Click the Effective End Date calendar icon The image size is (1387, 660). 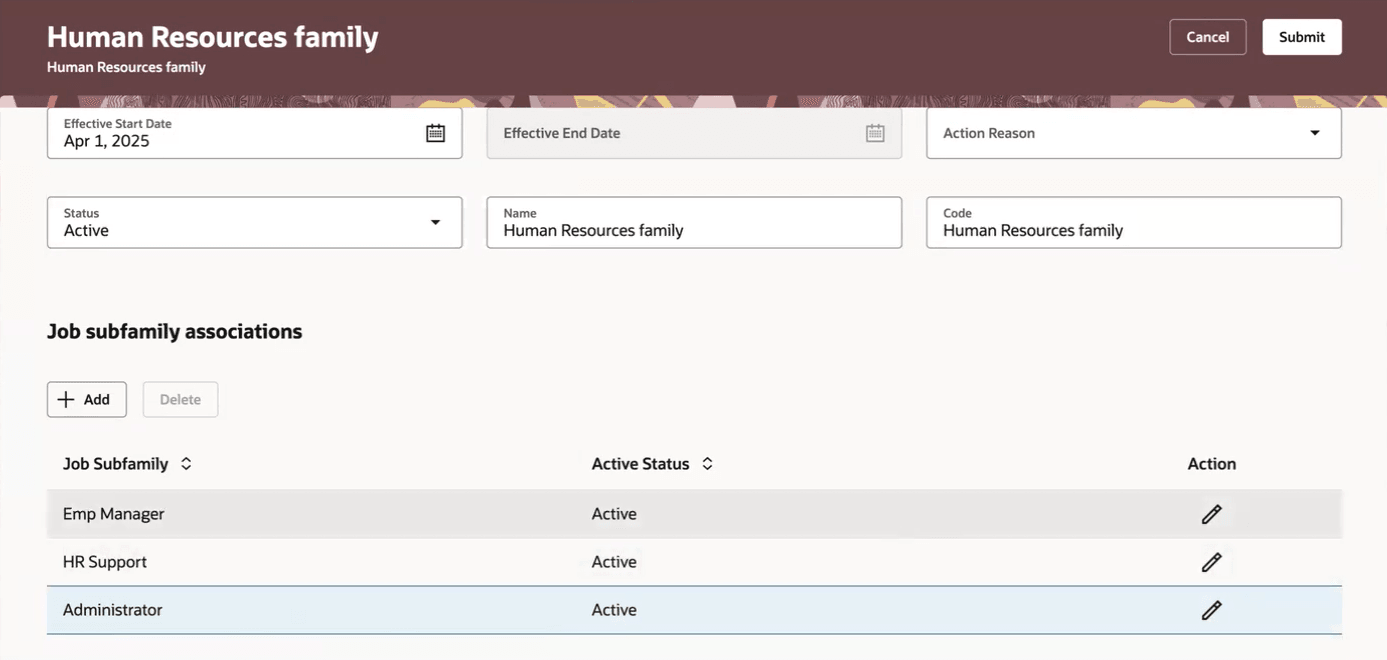(x=875, y=133)
